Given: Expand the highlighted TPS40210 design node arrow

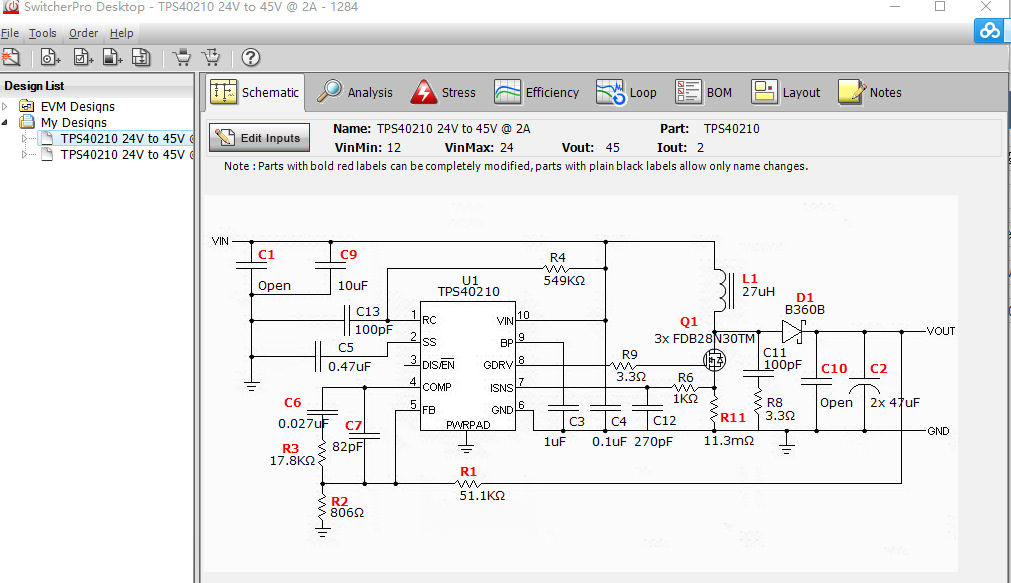Looking at the screenshot, I should [25, 138].
